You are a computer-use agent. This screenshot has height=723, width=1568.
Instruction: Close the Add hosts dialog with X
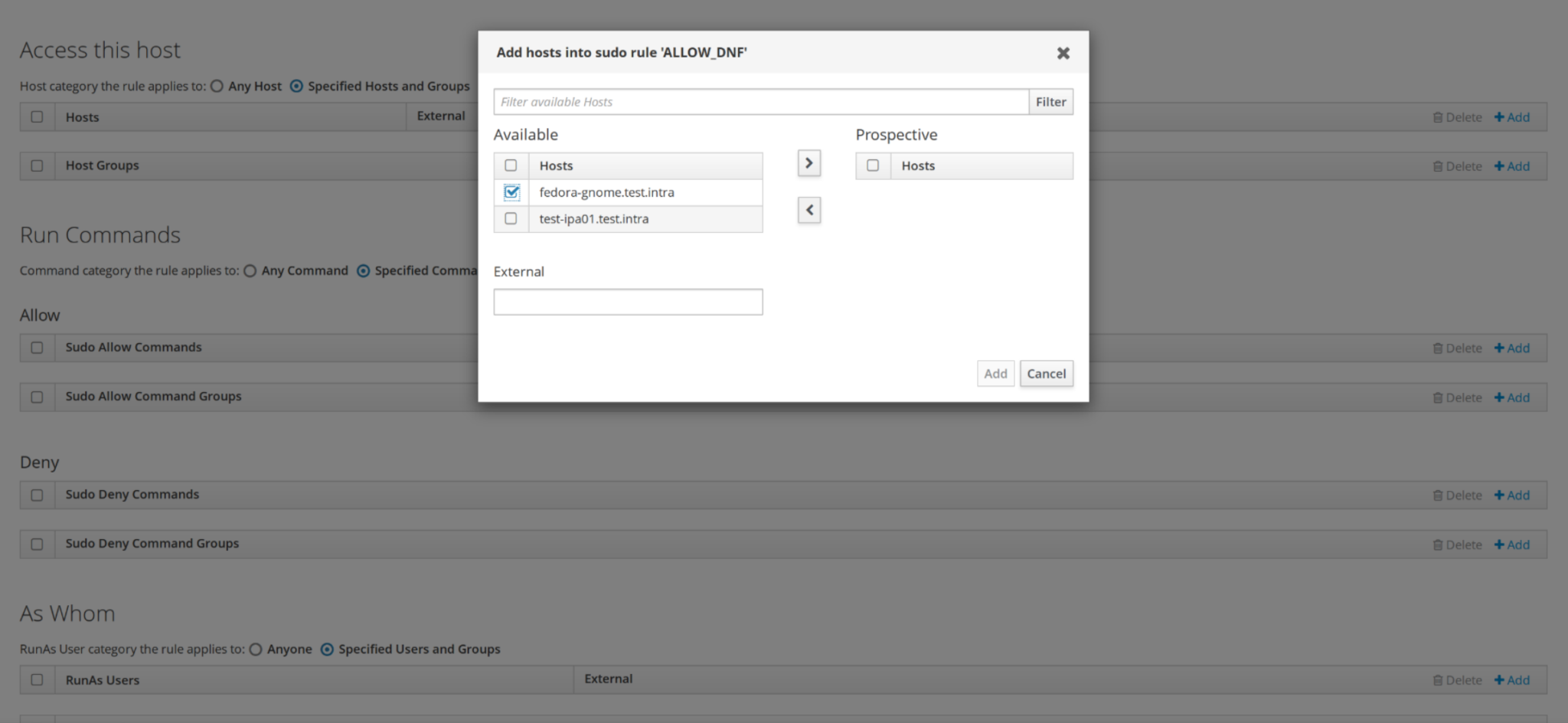pos(1063,53)
